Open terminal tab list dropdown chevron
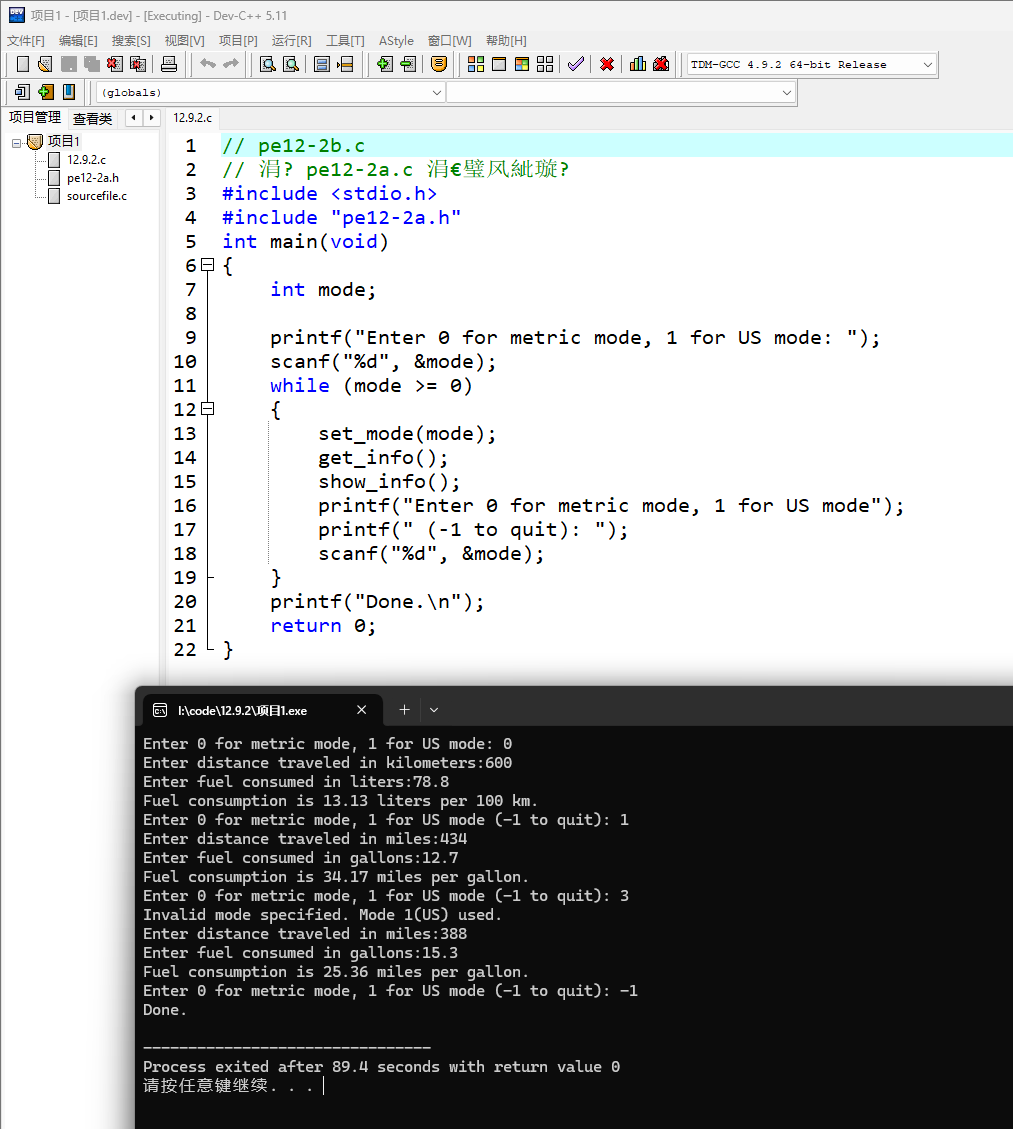The image size is (1013, 1129). tap(434, 710)
